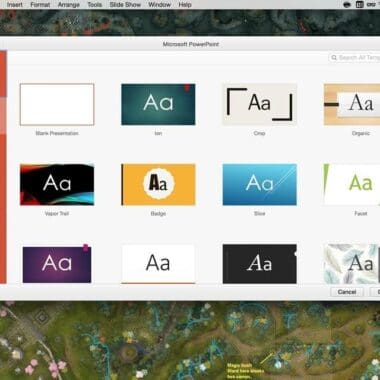Select the feather-patterned template thumbnail
The image size is (380, 380).
[352, 264]
